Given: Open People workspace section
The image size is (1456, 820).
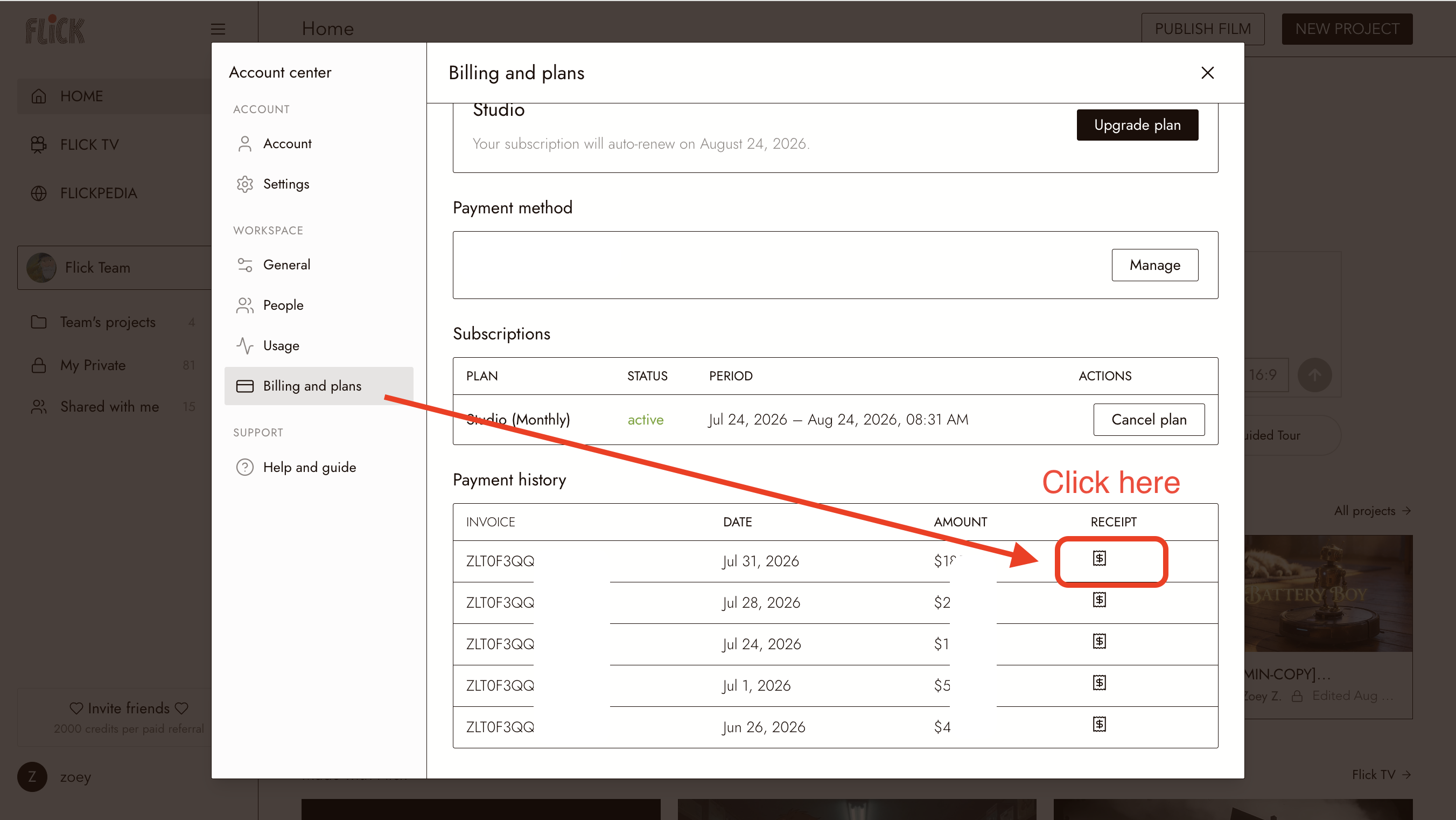Looking at the screenshot, I should coord(319,305).
